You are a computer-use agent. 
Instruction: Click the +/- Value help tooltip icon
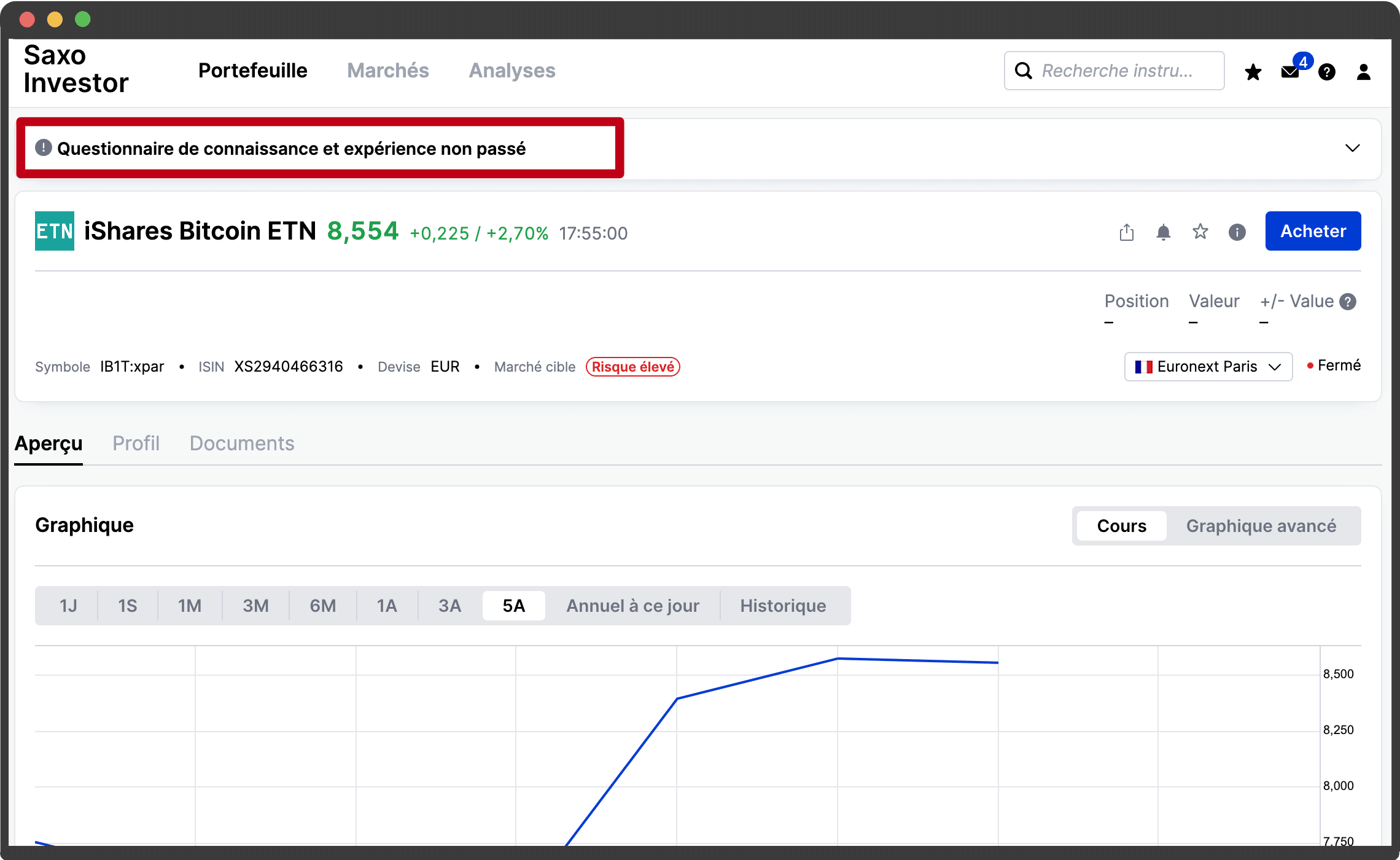[1348, 302]
